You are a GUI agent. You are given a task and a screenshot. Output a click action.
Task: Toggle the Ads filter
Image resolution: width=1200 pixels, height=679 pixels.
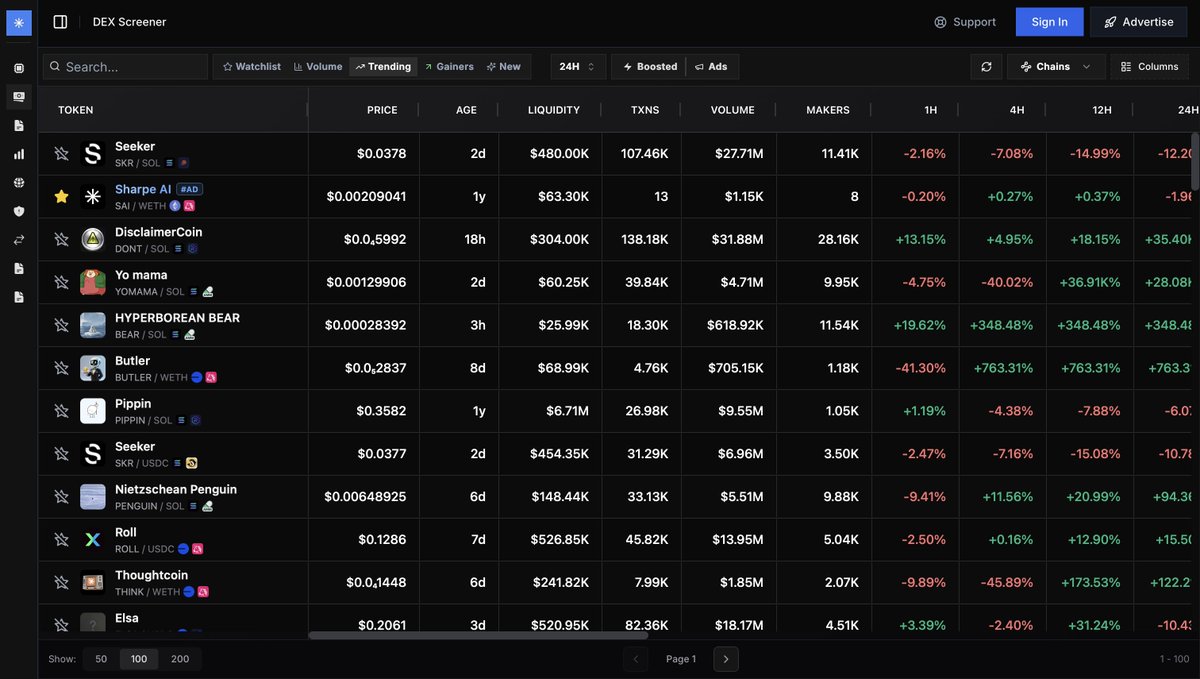[x=711, y=66]
